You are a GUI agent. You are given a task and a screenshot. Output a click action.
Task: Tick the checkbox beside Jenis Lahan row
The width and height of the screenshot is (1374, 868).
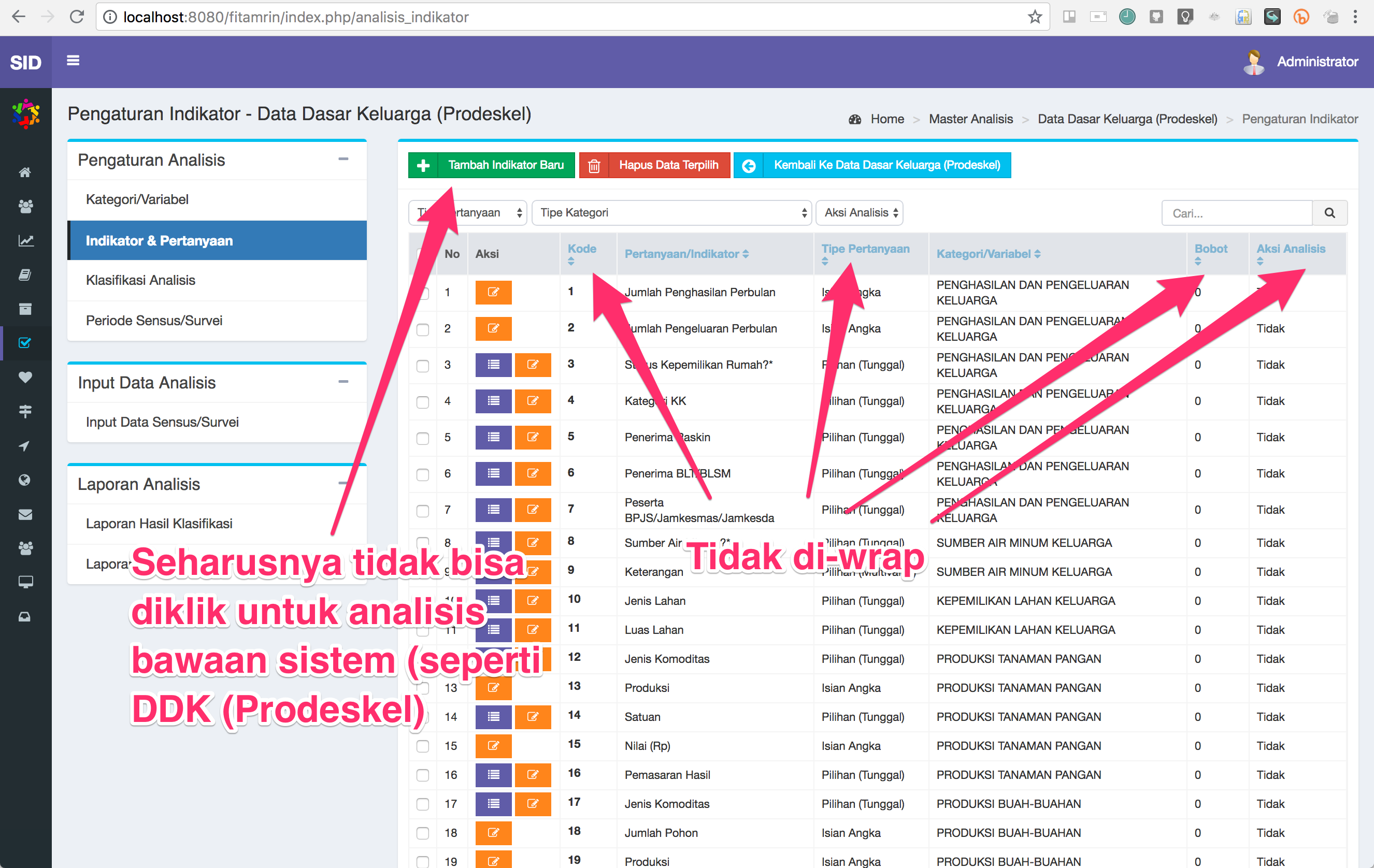click(422, 601)
